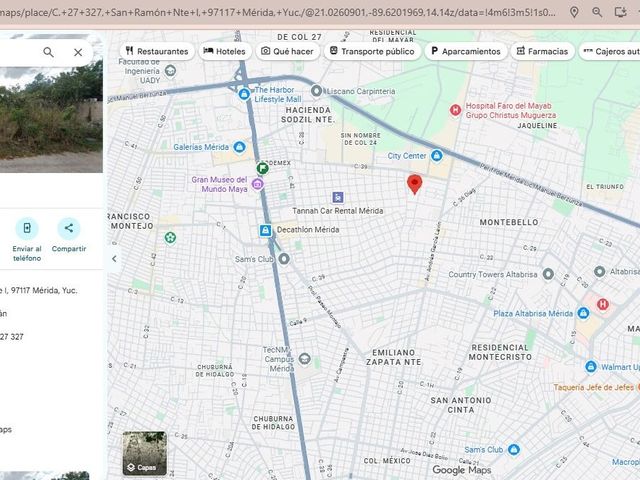Click the Tannah Car Rental icon
Screen dimensions: 640x480
coord(338,198)
